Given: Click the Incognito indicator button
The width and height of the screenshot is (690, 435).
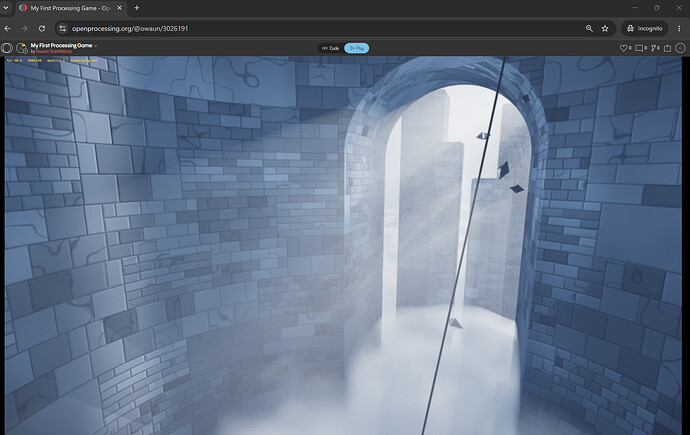Looking at the screenshot, I should (x=645, y=28).
